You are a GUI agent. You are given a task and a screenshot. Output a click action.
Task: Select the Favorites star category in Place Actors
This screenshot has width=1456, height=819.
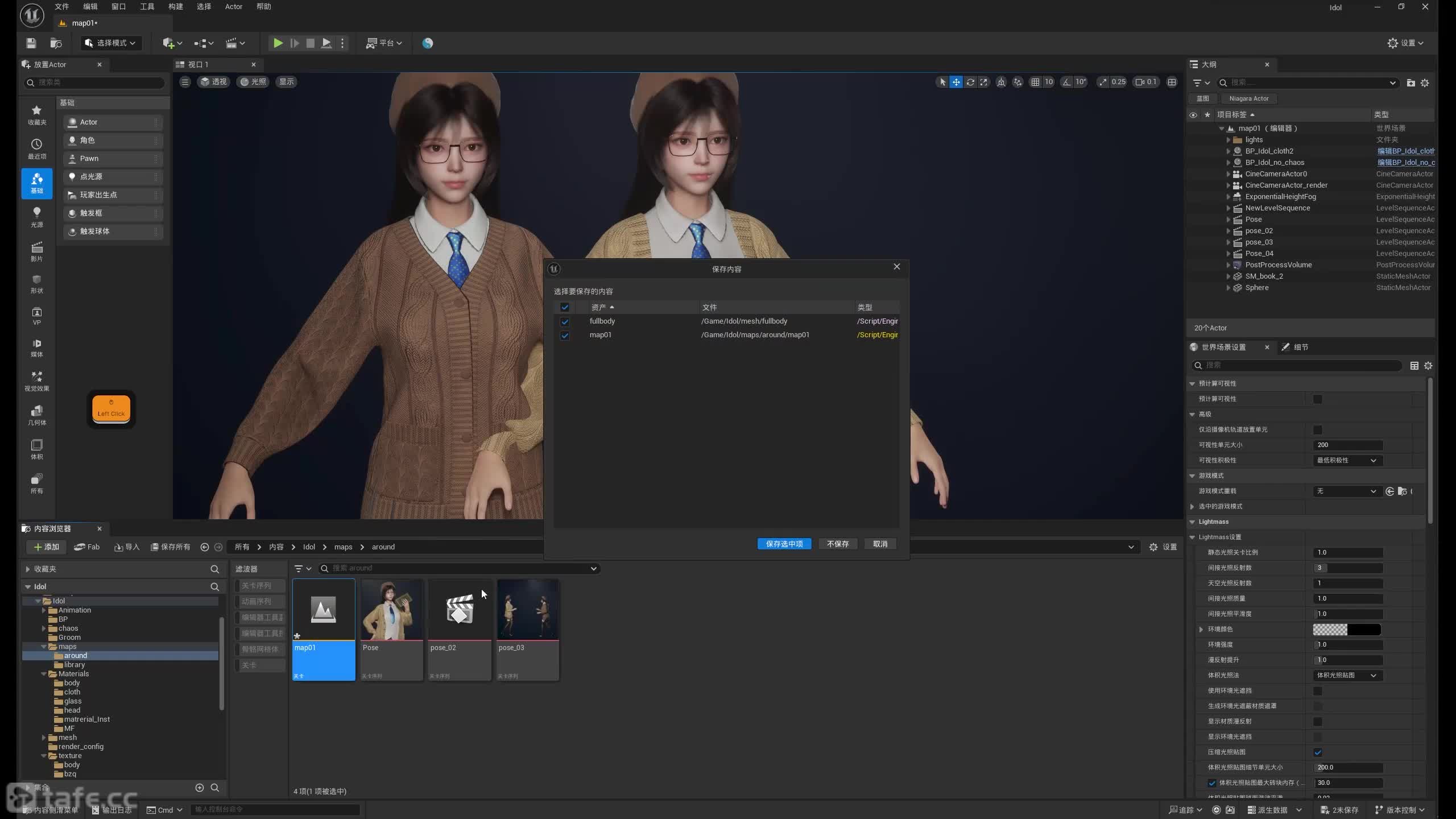pos(37,114)
